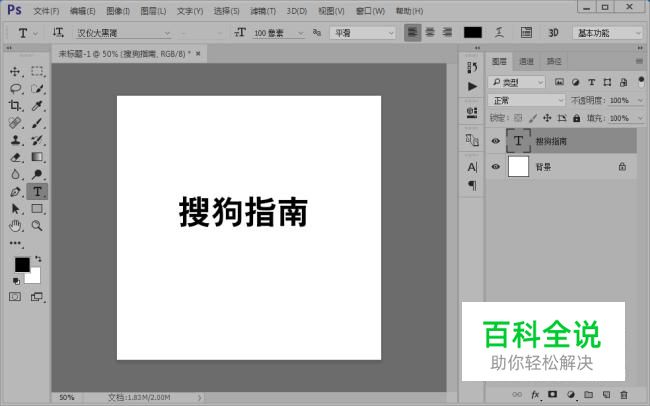
Task: Set left text alignment
Action: tap(412, 32)
